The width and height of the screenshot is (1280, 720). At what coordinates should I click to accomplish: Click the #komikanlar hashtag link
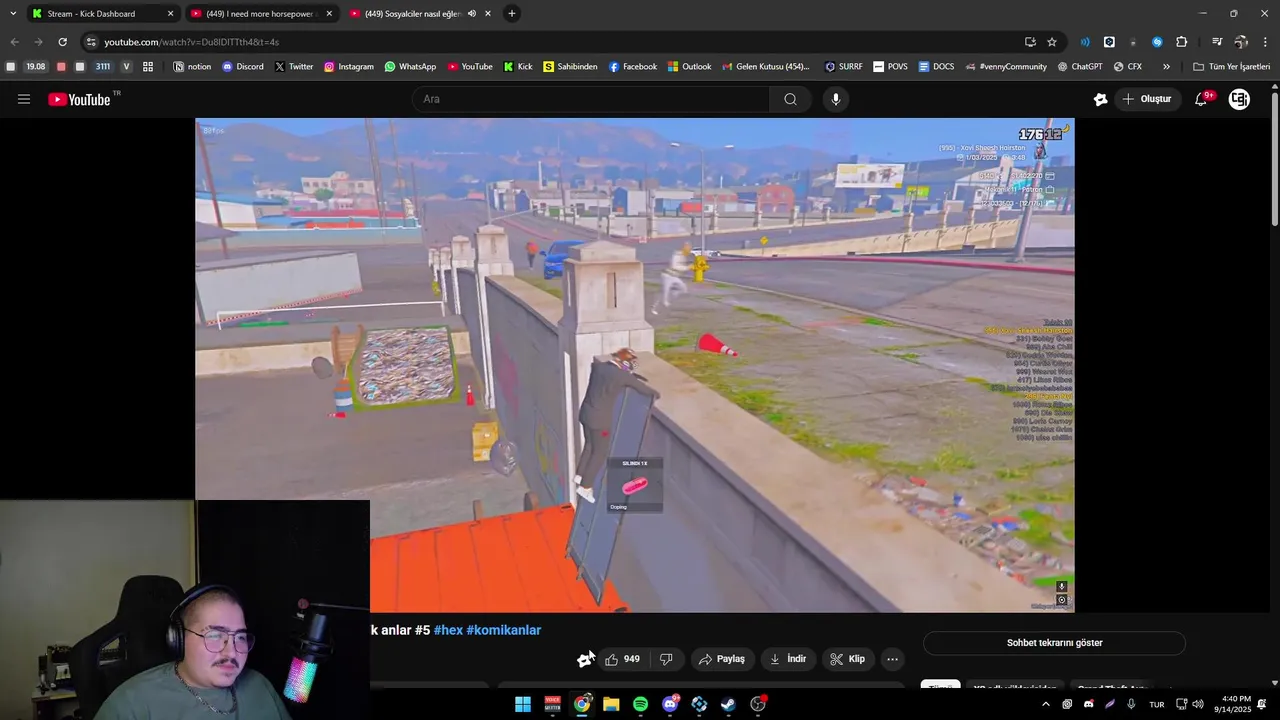point(503,630)
